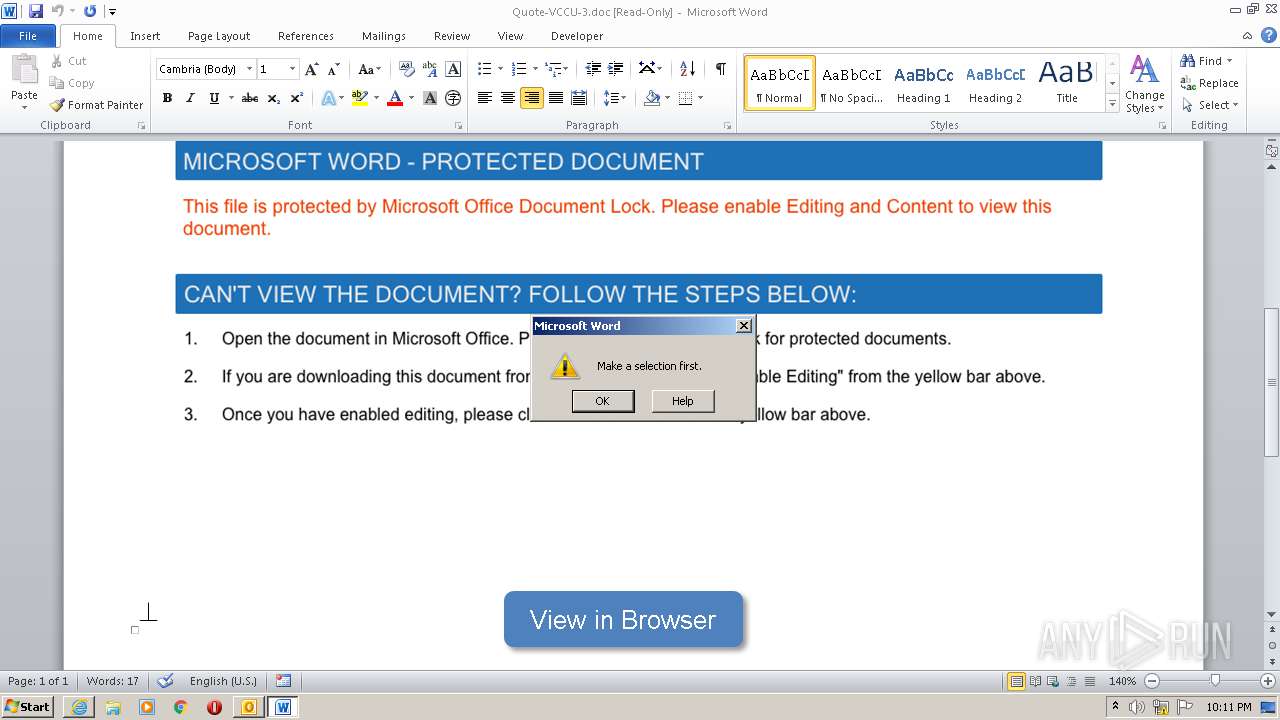Click the Grow Font icon

coord(312,69)
